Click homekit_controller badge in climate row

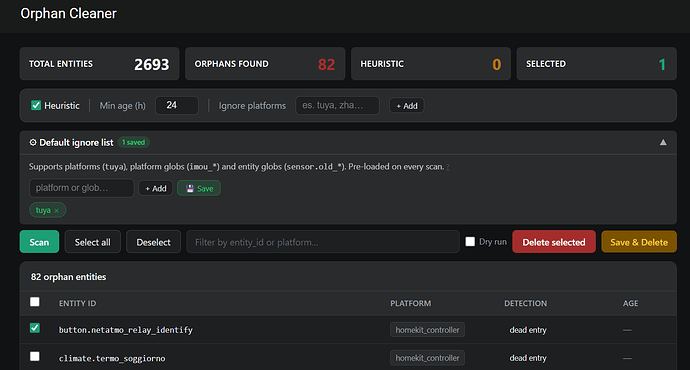(x=427, y=358)
